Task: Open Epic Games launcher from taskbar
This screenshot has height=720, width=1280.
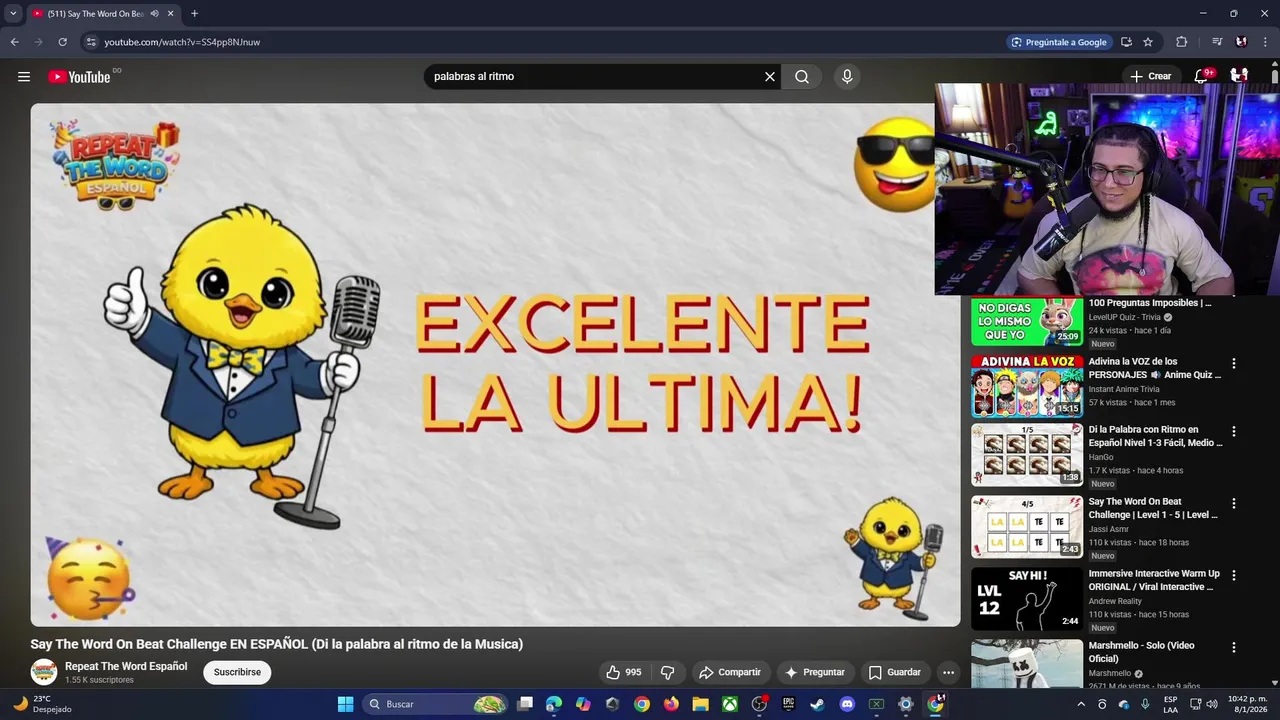Action: pyautogui.click(x=788, y=704)
